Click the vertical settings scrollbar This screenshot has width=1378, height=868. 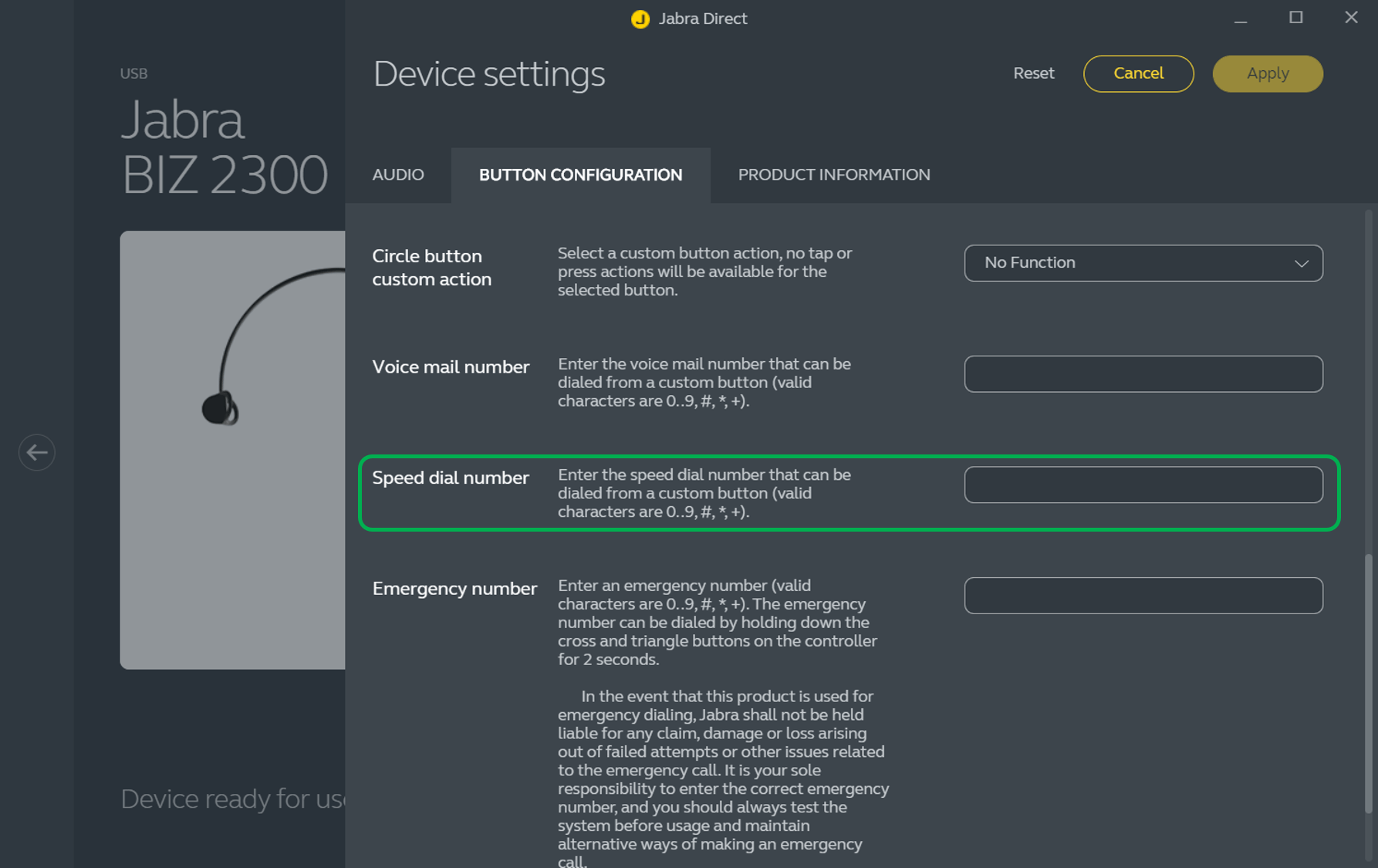click(1369, 683)
